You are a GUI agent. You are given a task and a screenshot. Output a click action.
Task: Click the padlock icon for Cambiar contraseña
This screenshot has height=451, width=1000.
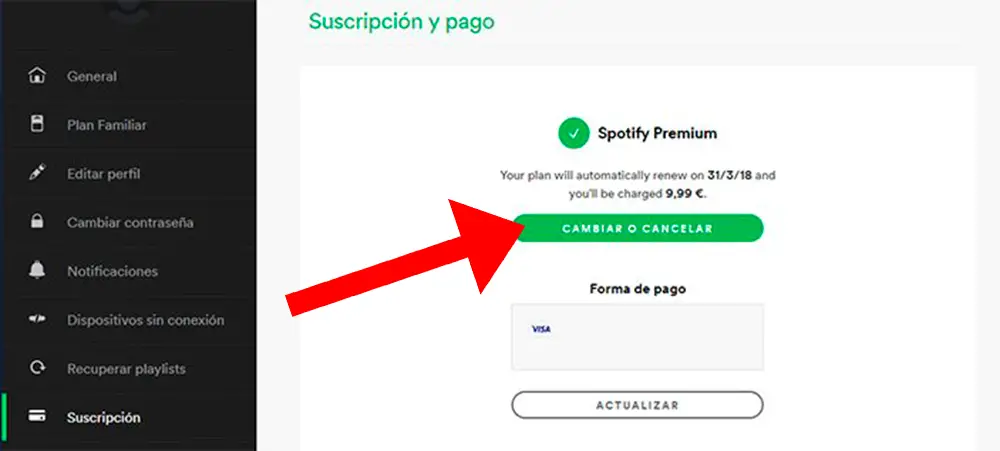tap(38, 222)
